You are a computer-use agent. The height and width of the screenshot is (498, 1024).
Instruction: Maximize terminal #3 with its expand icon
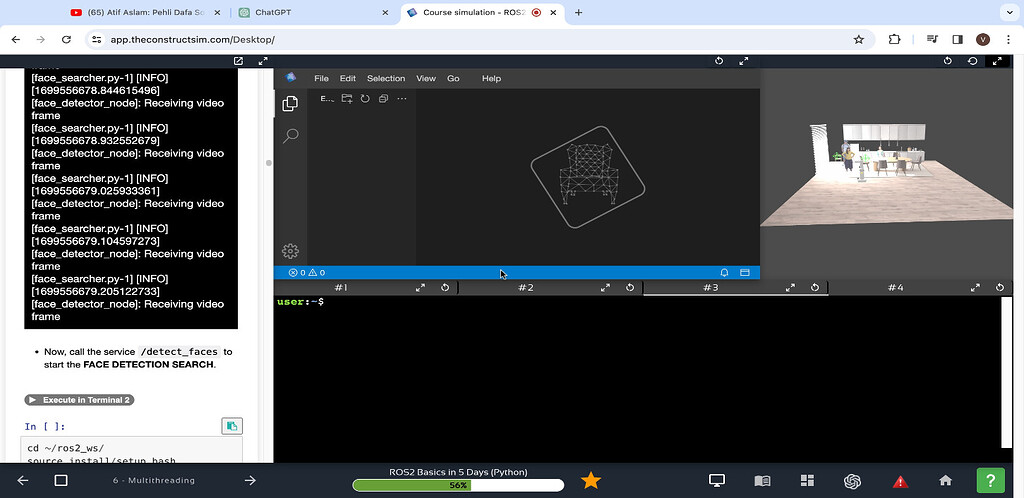tap(790, 288)
